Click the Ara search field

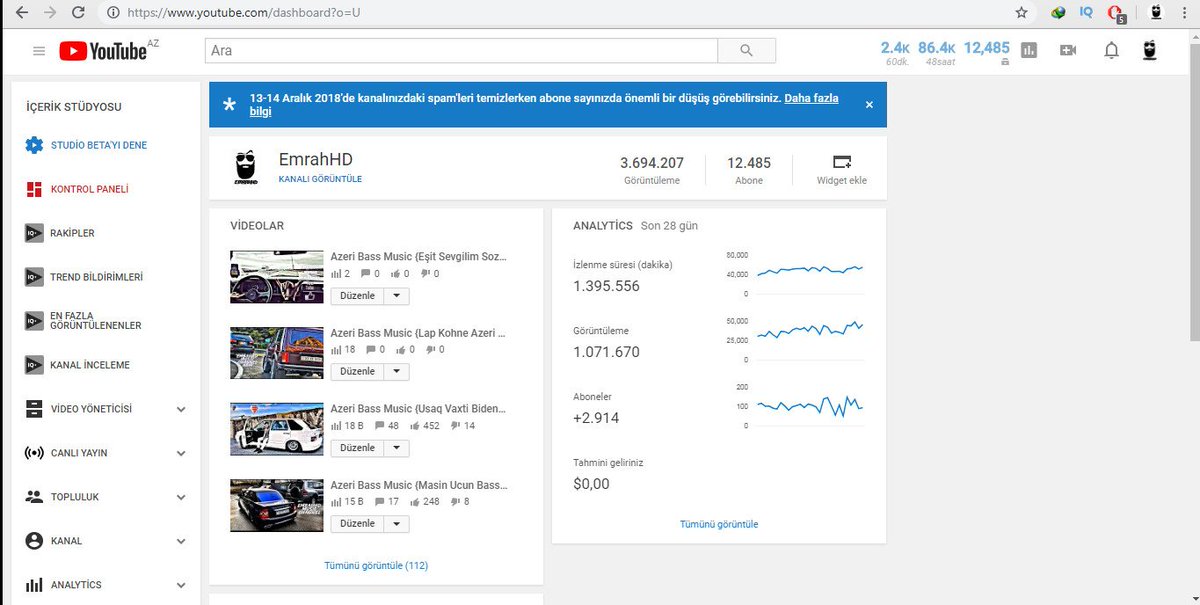pyautogui.click(x=461, y=51)
